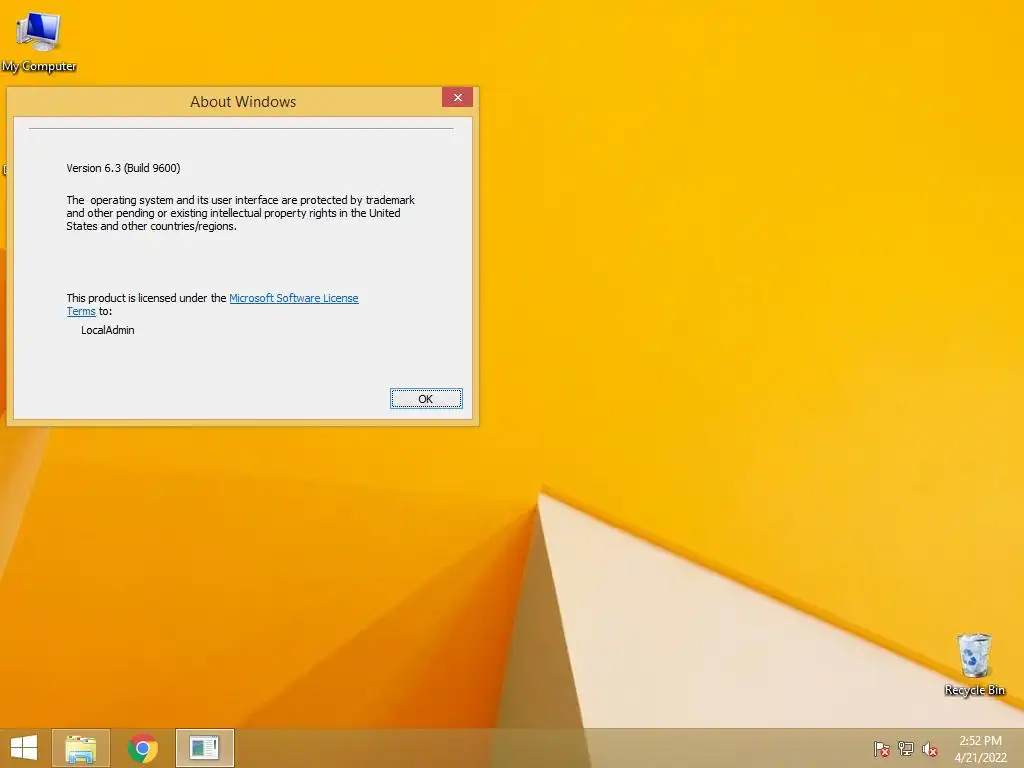This screenshot has height=768, width=1024.
Task: Click the 4/21/2022 date in taskbar
Action: [x=980, y=758]
